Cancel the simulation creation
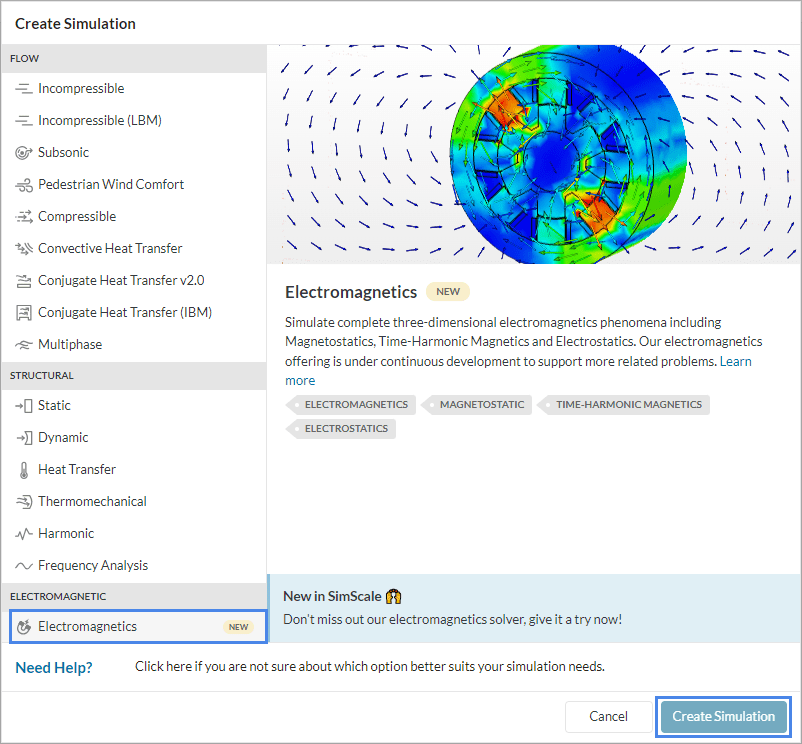The width and height of the screenshot is (802, 744). pyautogui.click(x=608, y=716)
